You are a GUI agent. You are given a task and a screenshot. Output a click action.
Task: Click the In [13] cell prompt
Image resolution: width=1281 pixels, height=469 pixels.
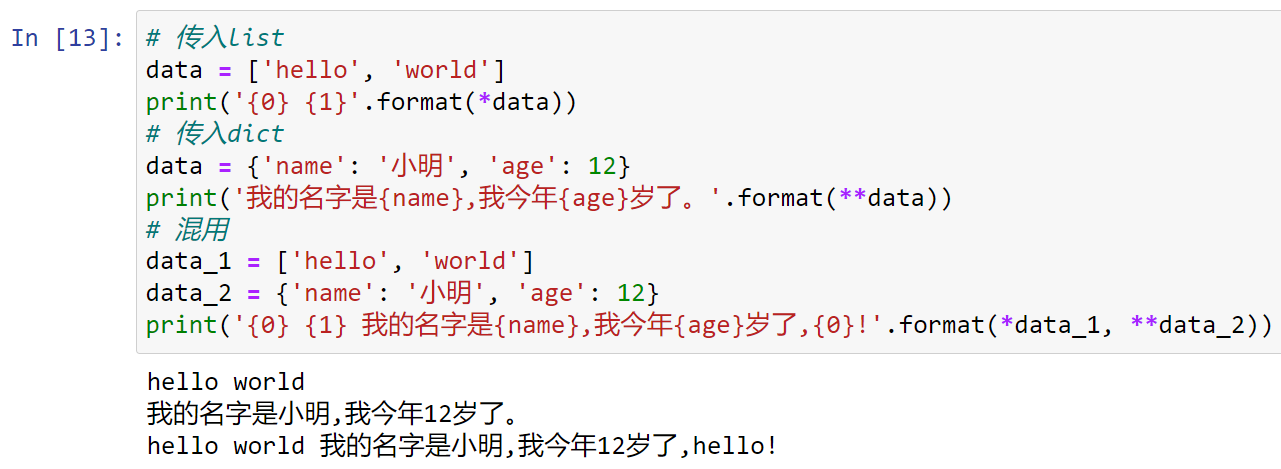pyautogui.click(x=68, y=38)
